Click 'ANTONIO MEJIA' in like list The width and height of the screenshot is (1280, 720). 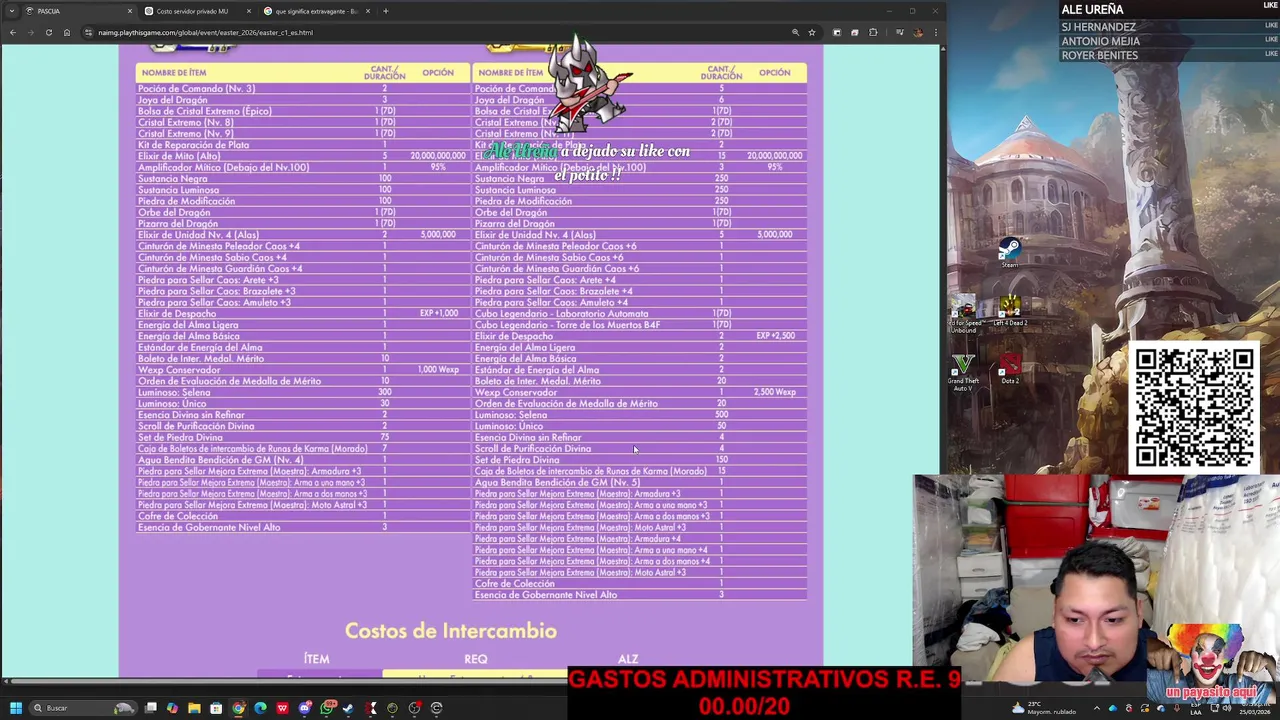pos(1100,41)
